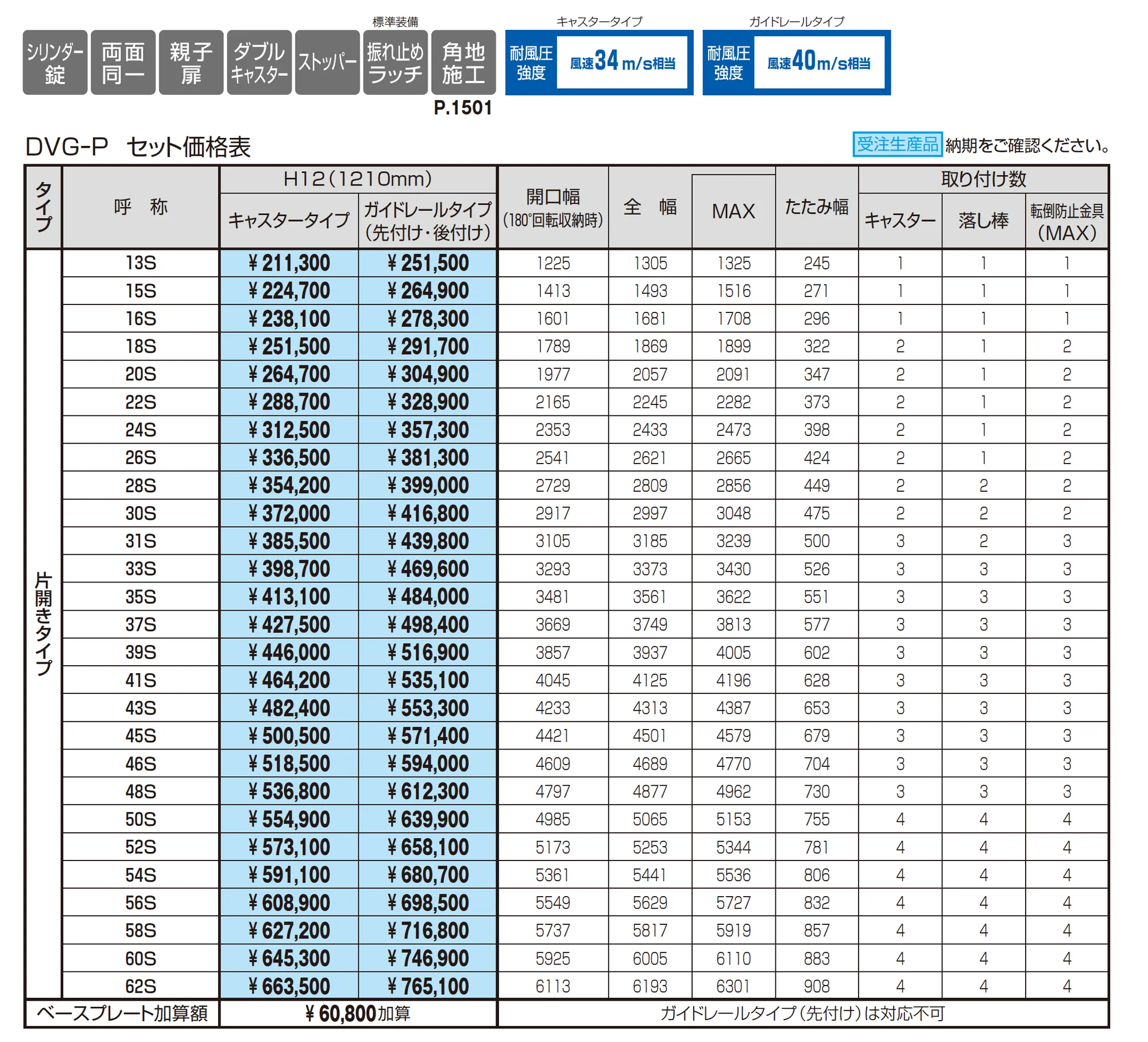The width and height of the screenshot is (1148, 1042).
Task: Click the 28S row name
Action: (x=141, y=485)
